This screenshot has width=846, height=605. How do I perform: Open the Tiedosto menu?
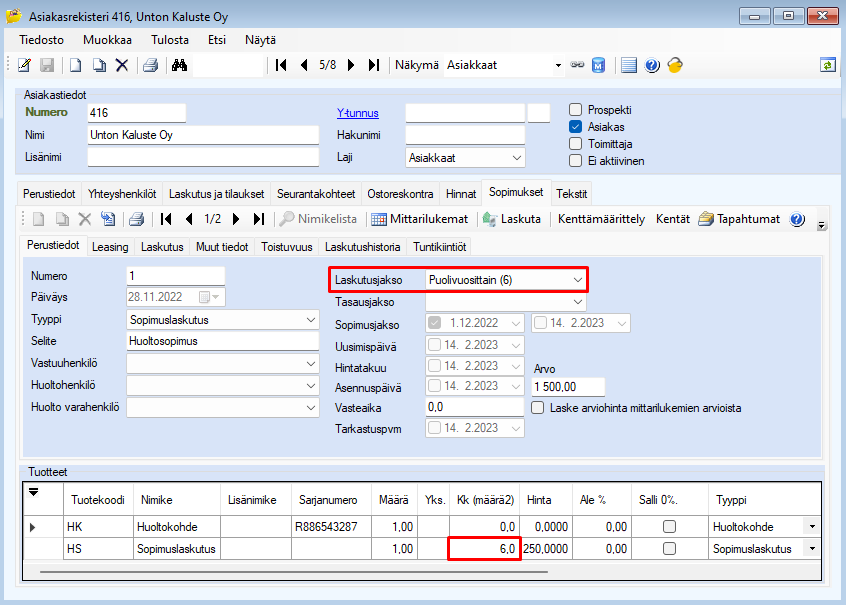coord(42,40)
